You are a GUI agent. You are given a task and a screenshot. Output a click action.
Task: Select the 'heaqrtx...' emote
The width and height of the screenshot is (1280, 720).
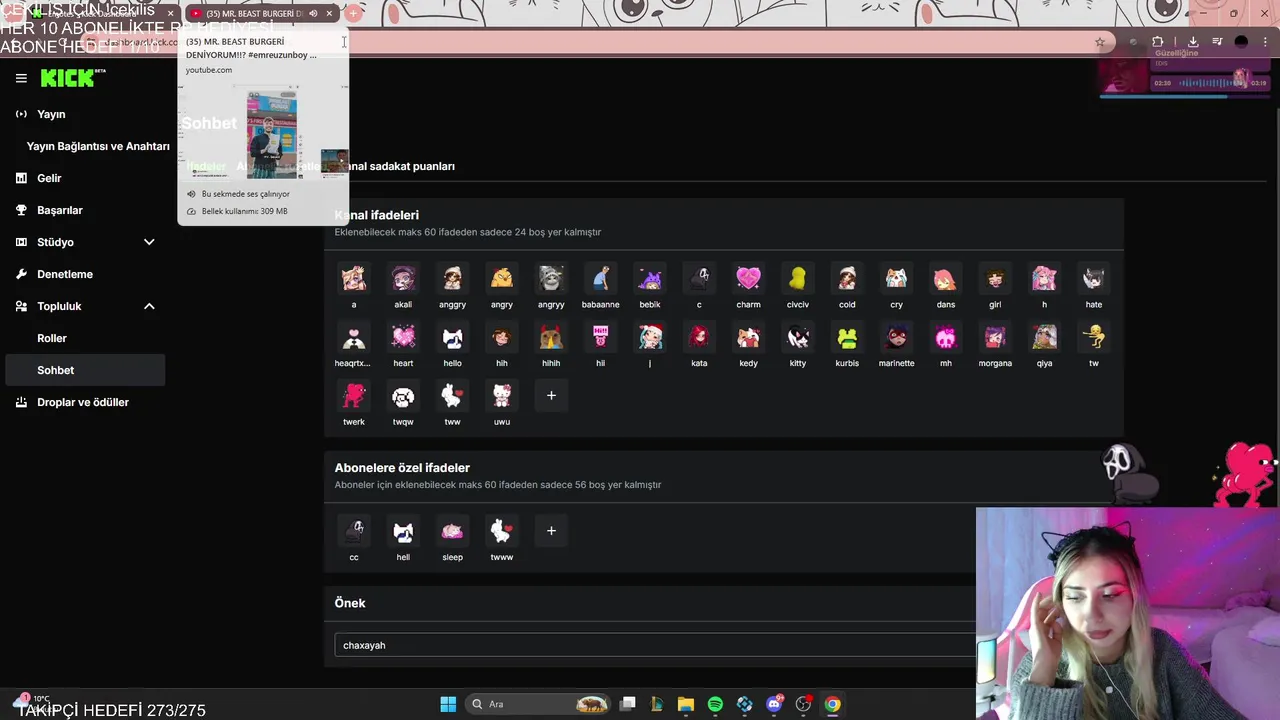coord(354,337)
